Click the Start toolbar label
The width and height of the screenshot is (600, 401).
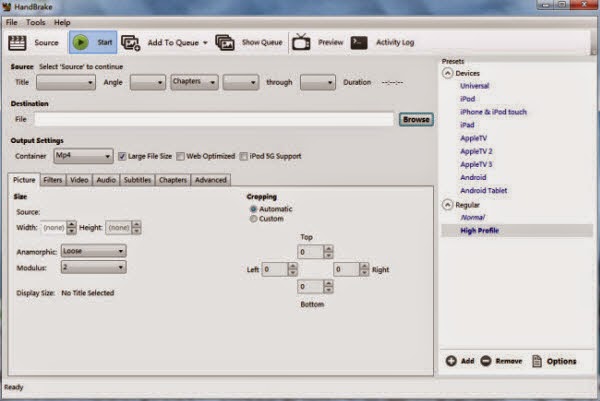(x=104, y=42)
